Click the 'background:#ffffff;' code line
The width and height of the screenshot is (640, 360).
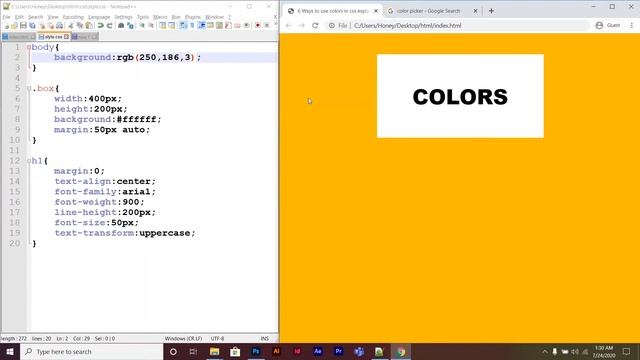pos(108,119)
